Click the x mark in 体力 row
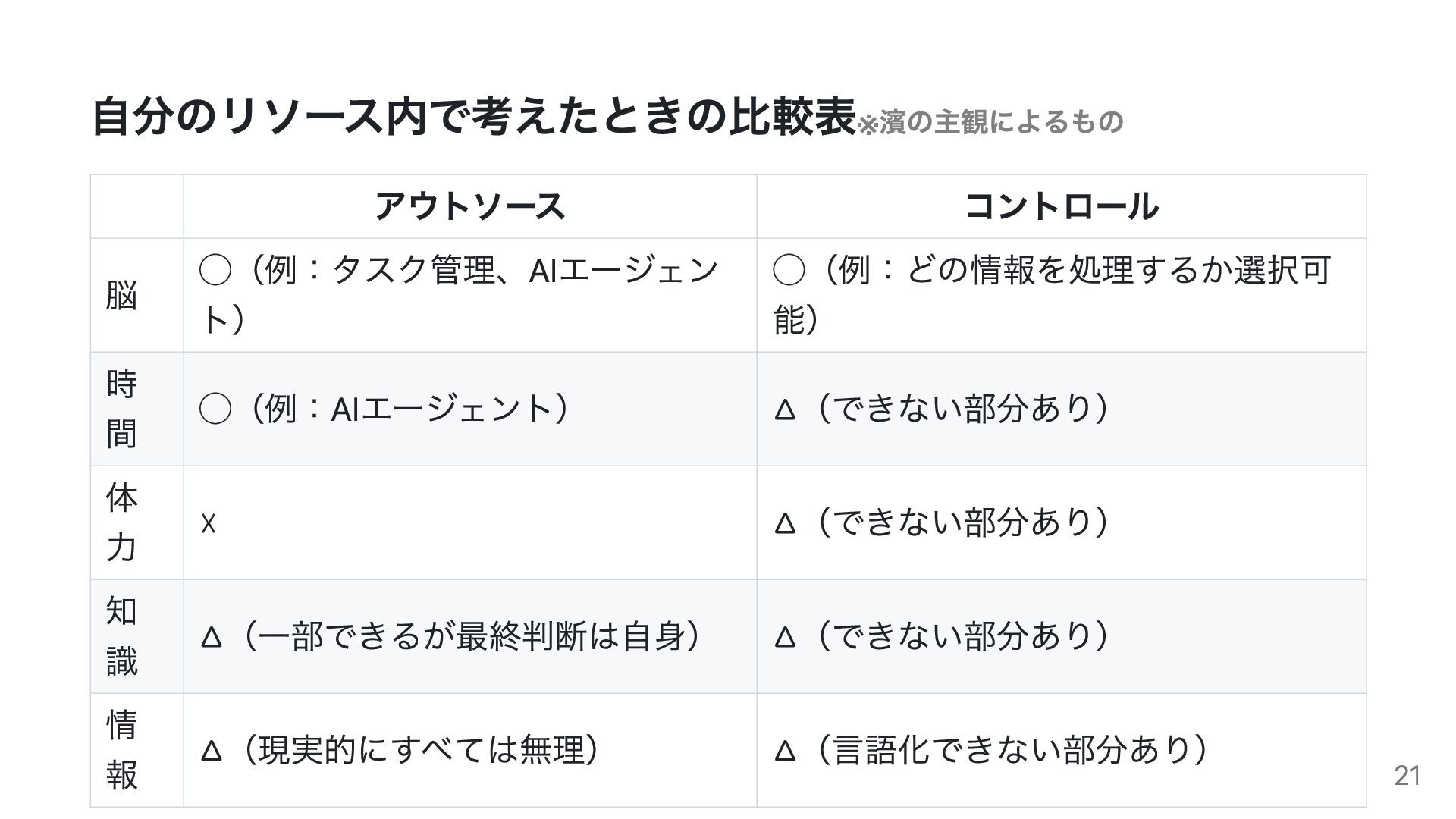Viewport: 1456px width, 819px height. [x=209, y=523]
